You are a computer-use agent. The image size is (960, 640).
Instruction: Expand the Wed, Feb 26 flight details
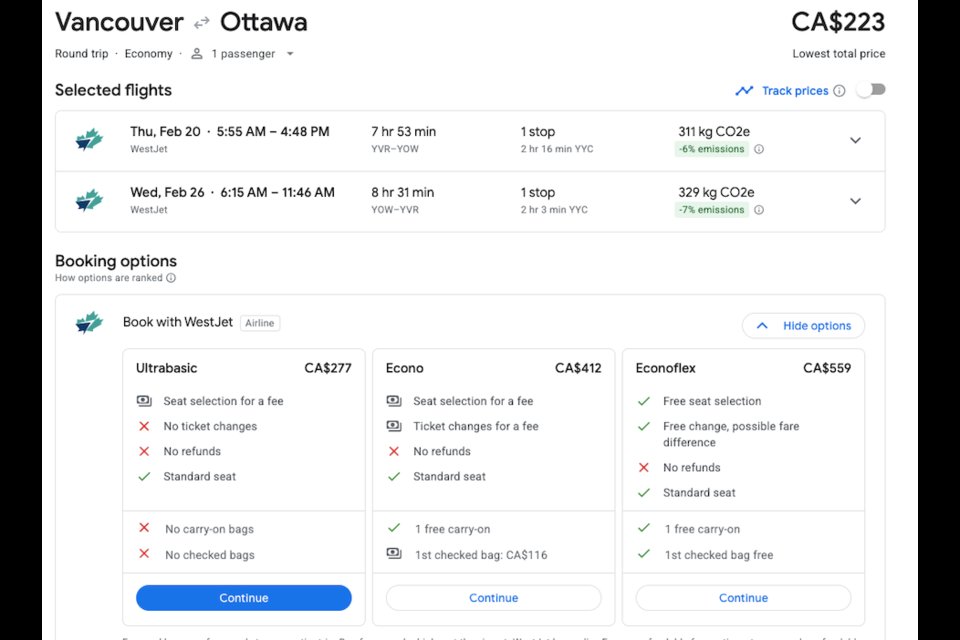coord(855,201)
